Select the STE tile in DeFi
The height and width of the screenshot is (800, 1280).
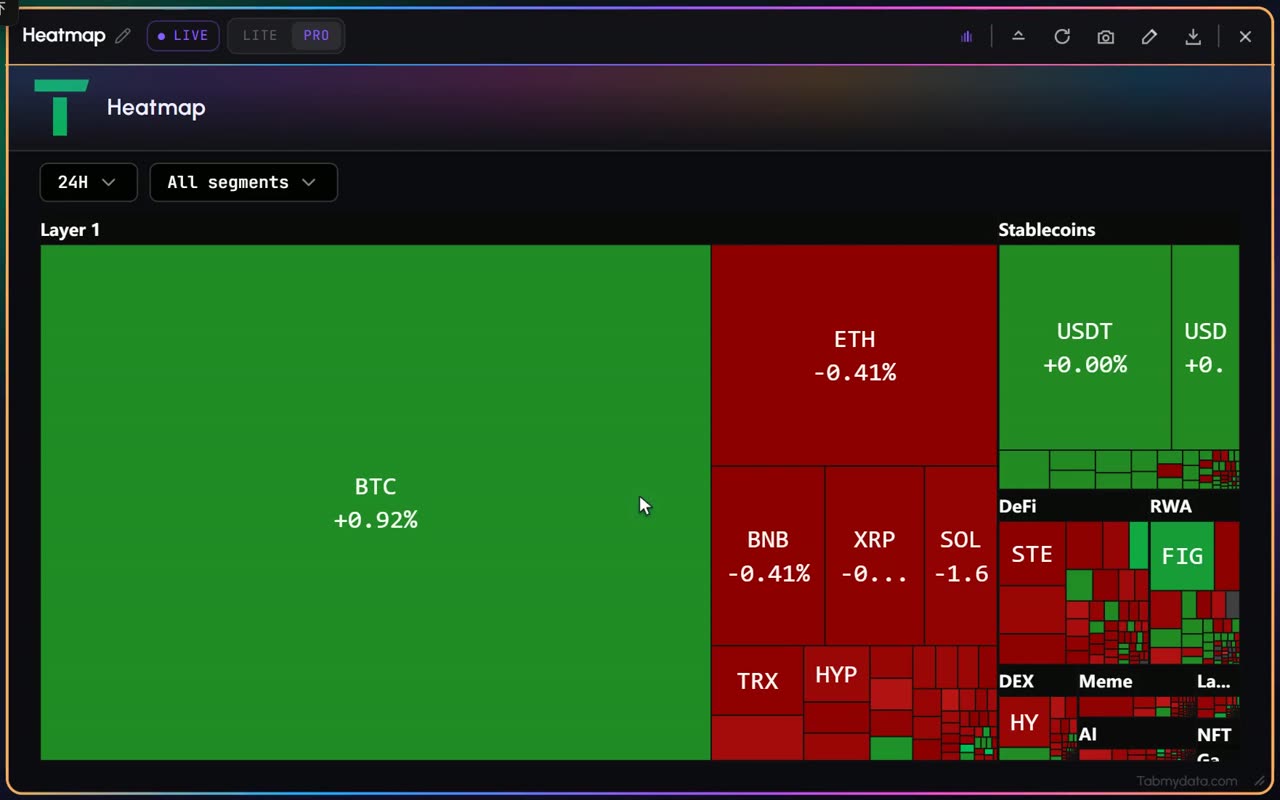[x=1032, y=554]
